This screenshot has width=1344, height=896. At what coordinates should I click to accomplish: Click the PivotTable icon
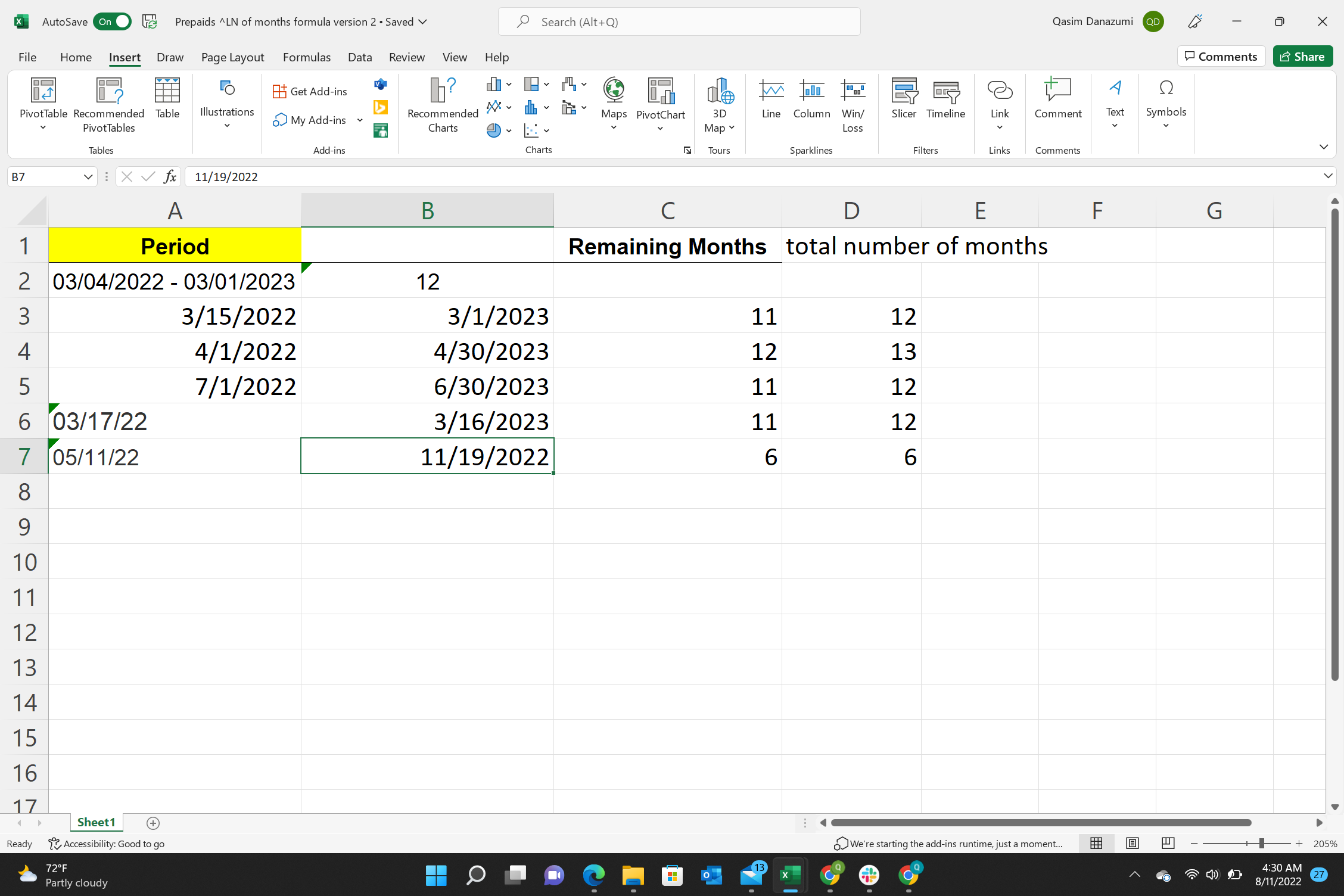click(x=43, y=91)
